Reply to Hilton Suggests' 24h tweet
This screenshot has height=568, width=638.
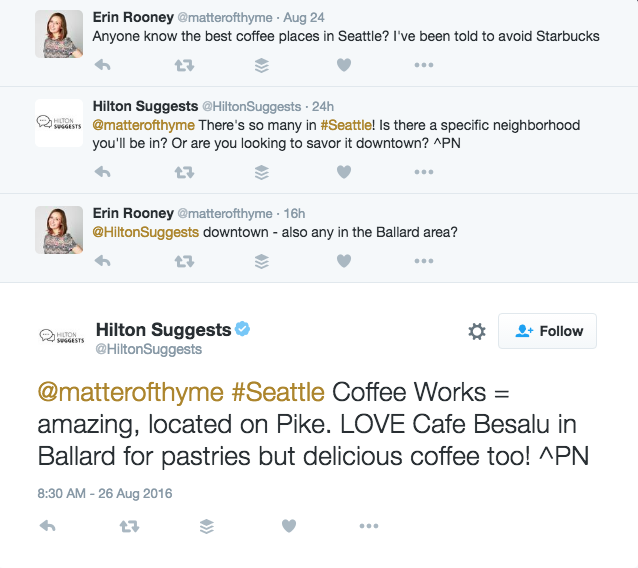click(x=101, y=172)
